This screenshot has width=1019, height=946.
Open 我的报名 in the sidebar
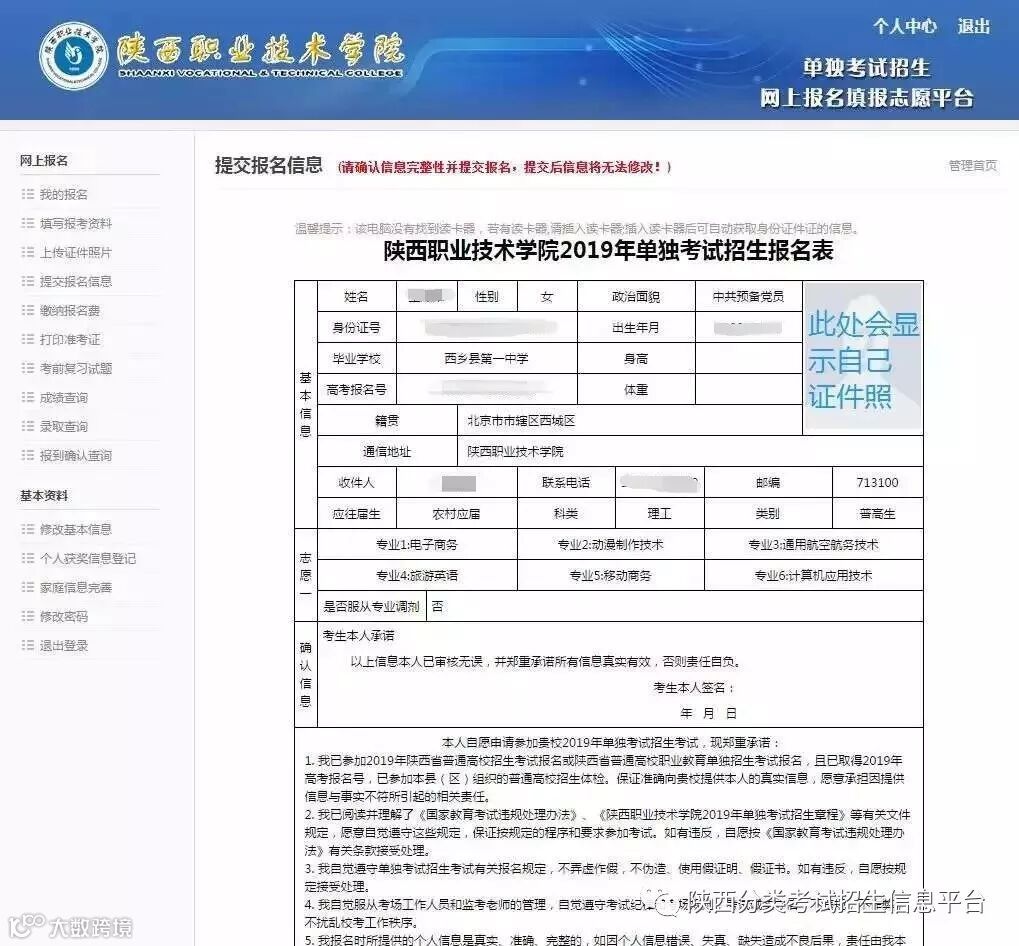tap(64, 194)
